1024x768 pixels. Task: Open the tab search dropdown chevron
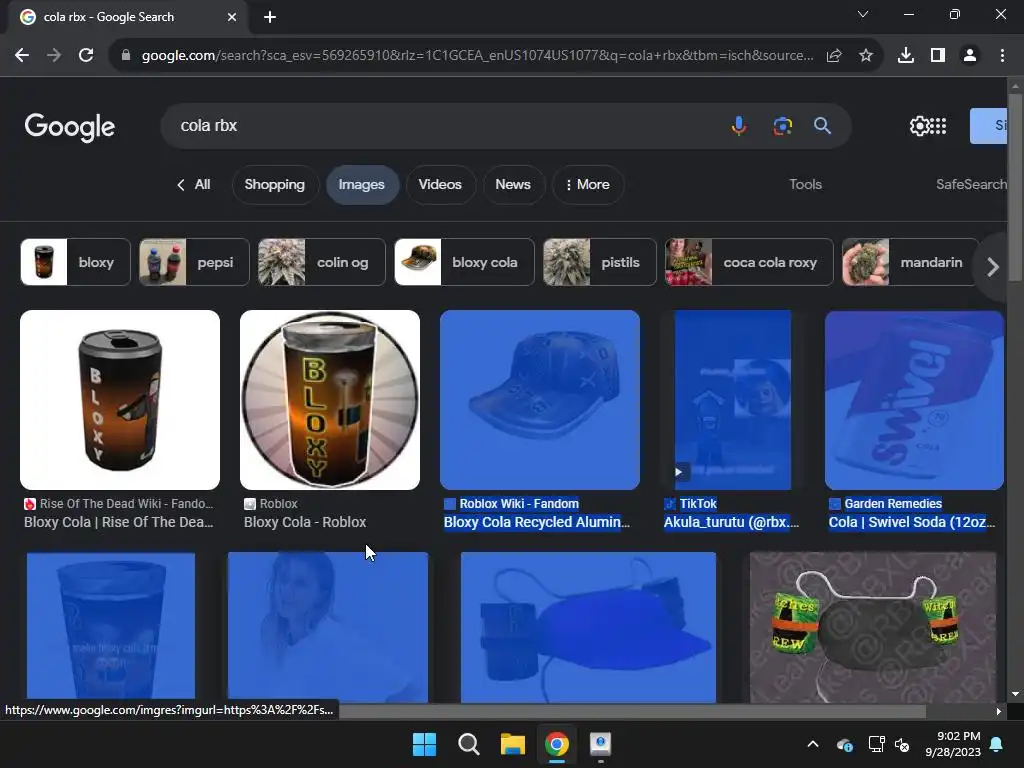click(x=863, y=14)
